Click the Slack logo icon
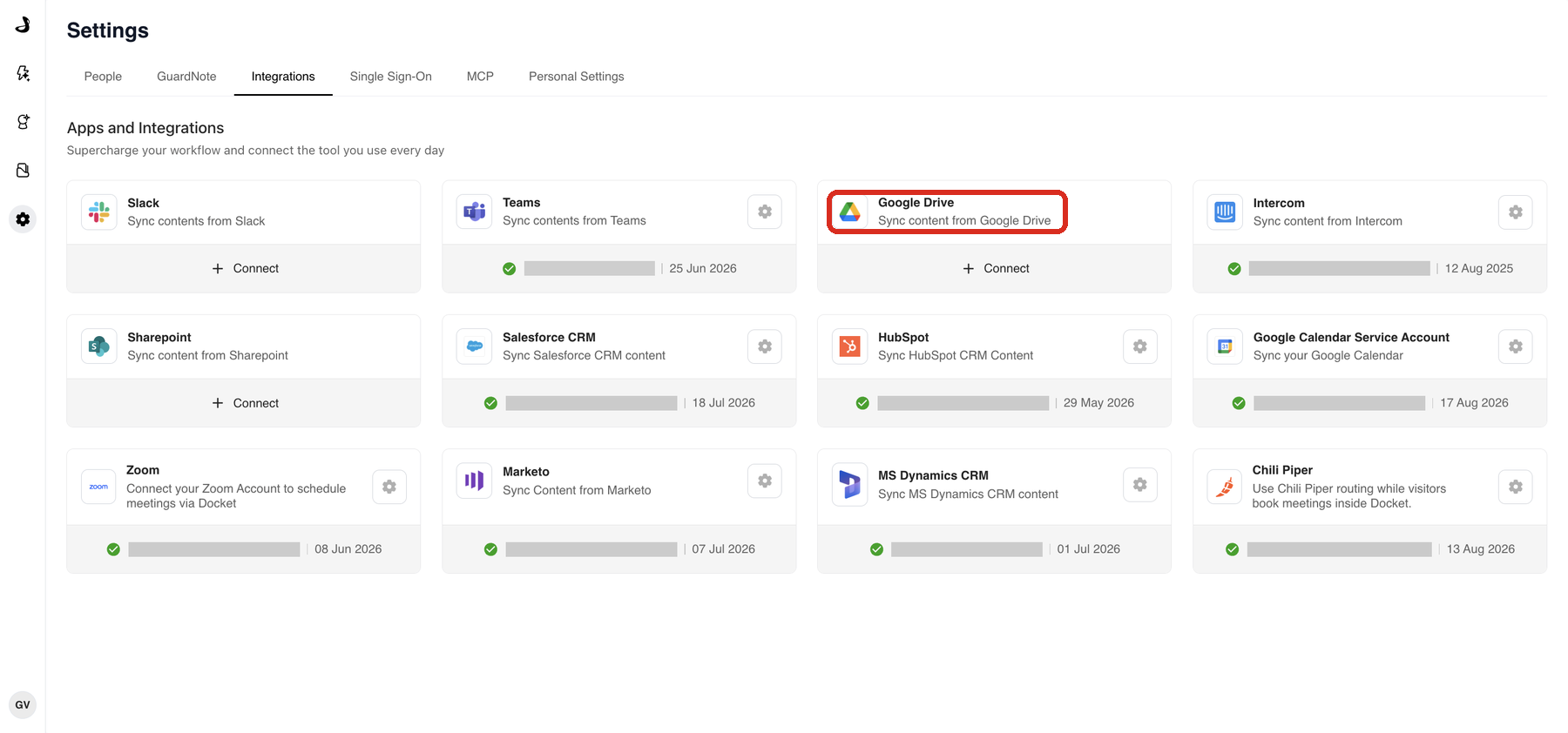This screenshot has width=1568, height=733. [99, 212]
